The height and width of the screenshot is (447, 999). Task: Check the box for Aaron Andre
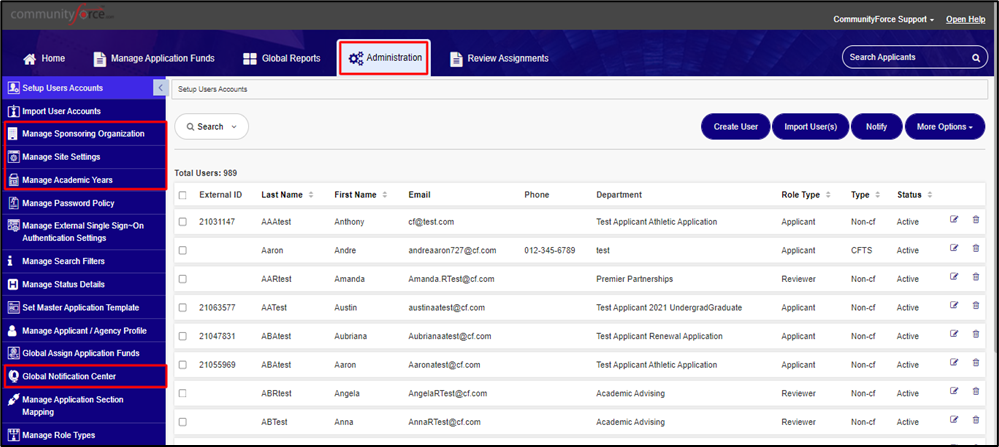pos(183,251)
